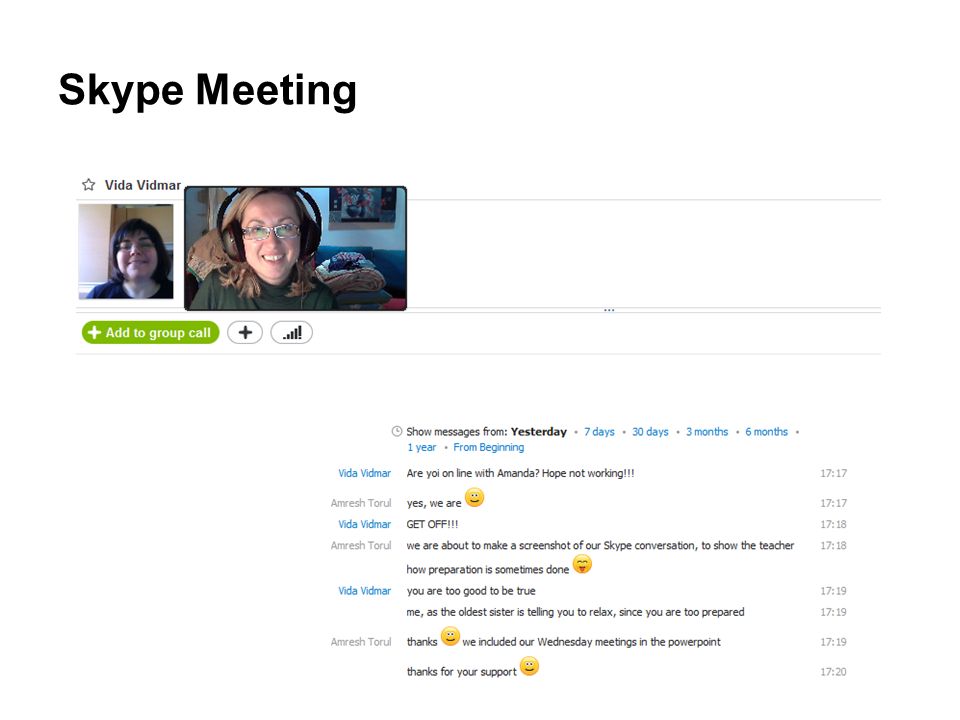Click the large video of woman with headphones

(x=295, y=249)
